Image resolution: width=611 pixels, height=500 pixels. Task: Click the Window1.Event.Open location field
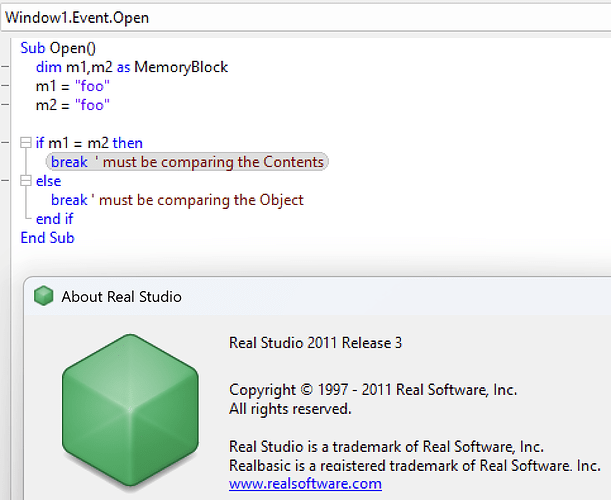300,18
